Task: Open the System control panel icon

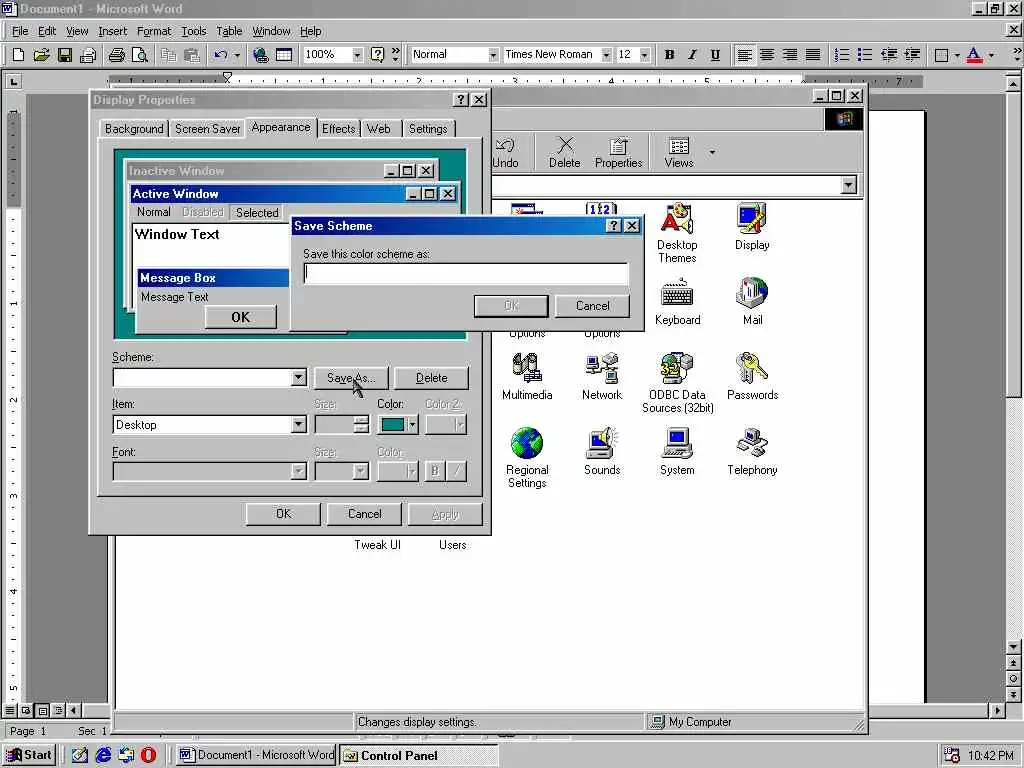Action: click(677, 452)
